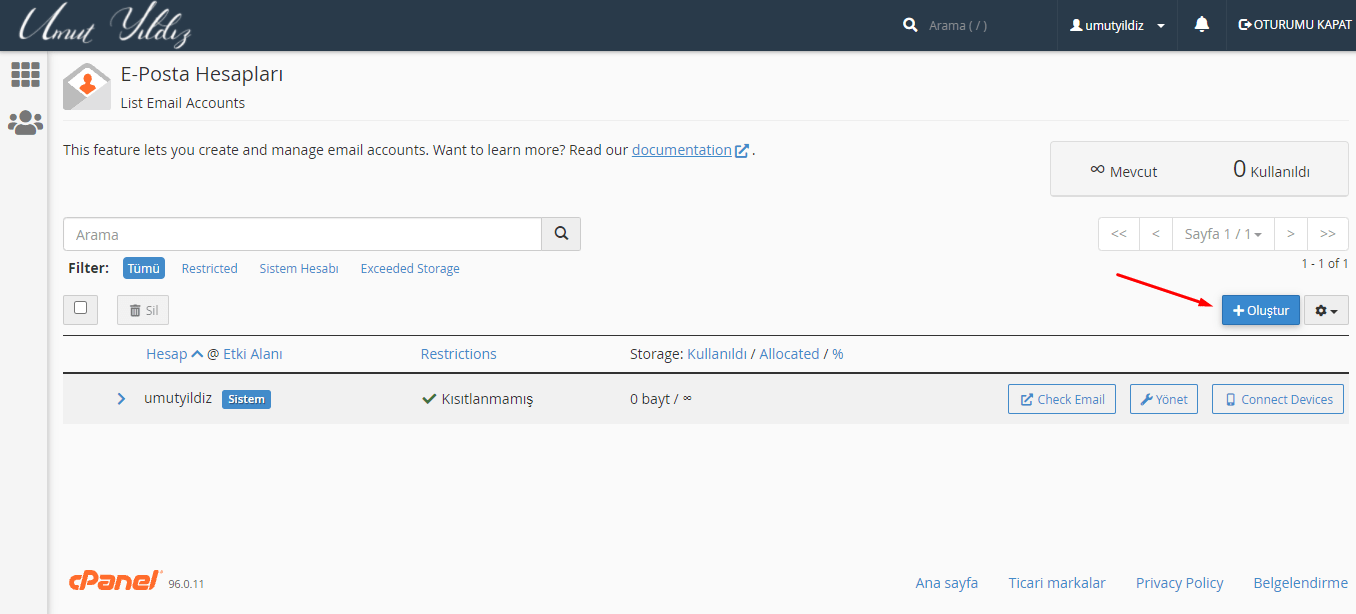1356x614 pixels.
Task: Click the Kısıtlanmamış status text
Action: [487, 399]
